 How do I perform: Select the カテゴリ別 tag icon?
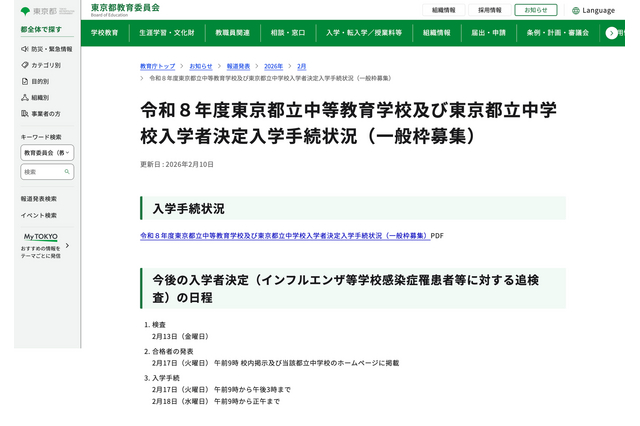coord(24,65)
